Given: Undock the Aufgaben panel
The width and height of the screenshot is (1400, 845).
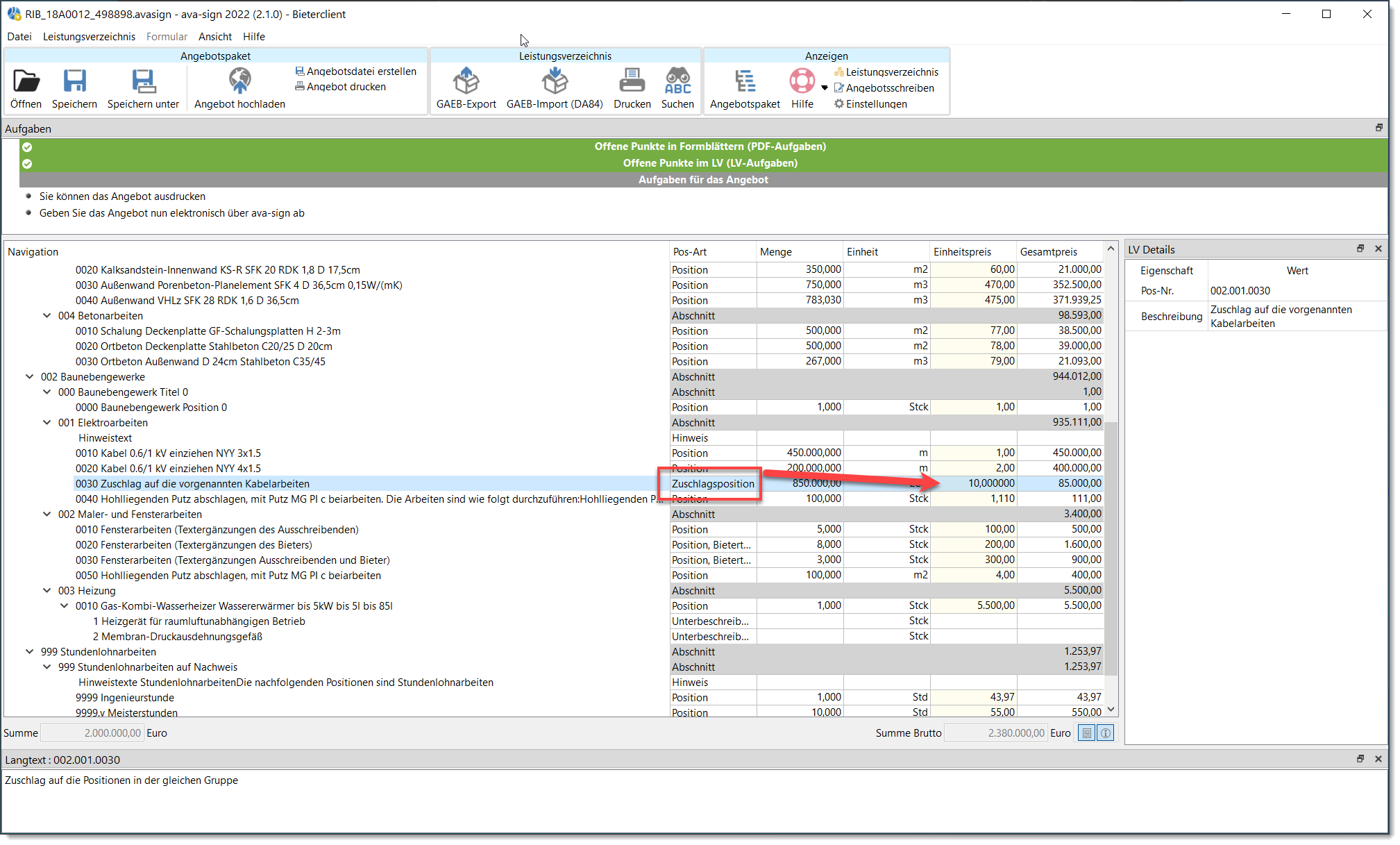Looking at the screenshot, I should (x=1379, y=128).
